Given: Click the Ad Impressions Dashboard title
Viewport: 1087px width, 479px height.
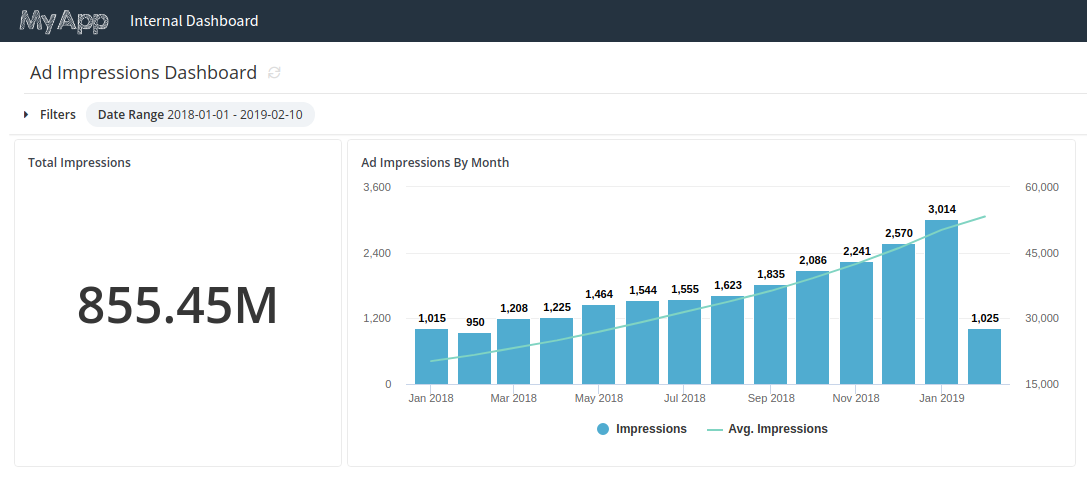Looking at the screenshot, I should [x=143, y=73].
